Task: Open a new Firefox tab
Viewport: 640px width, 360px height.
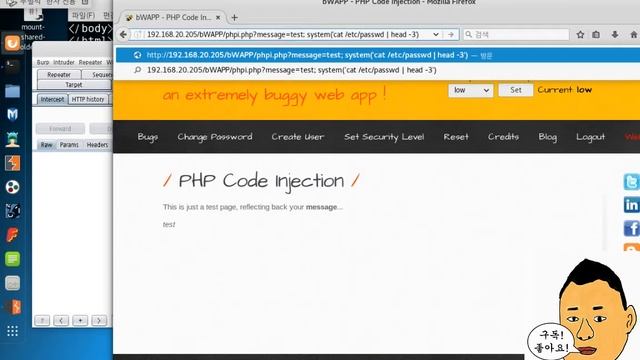Action: tap(234, 18)
